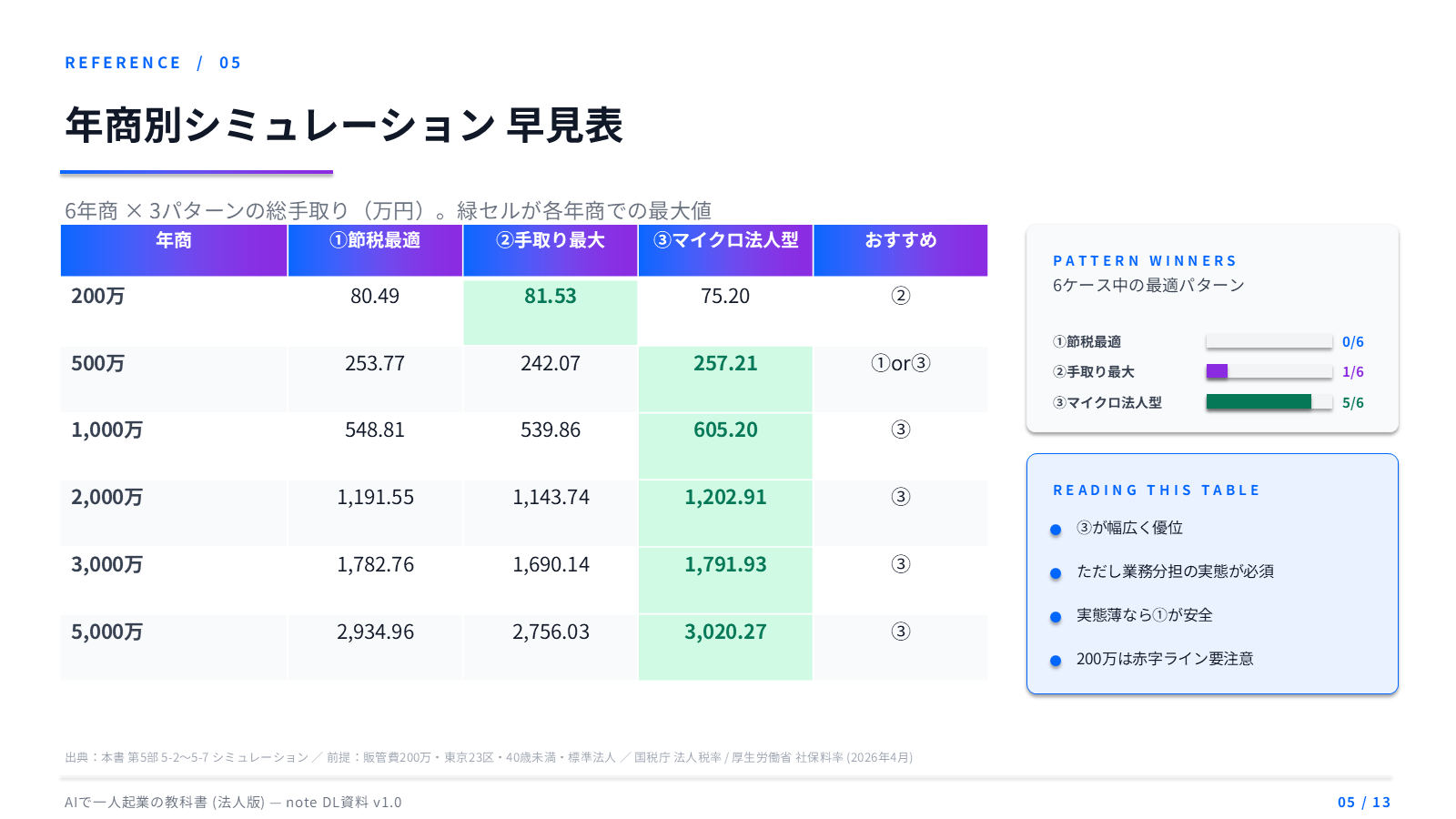This screenshot has width=1456, height=819.
Task: Select the 500万 row label
Action: (x=98, y=364)
